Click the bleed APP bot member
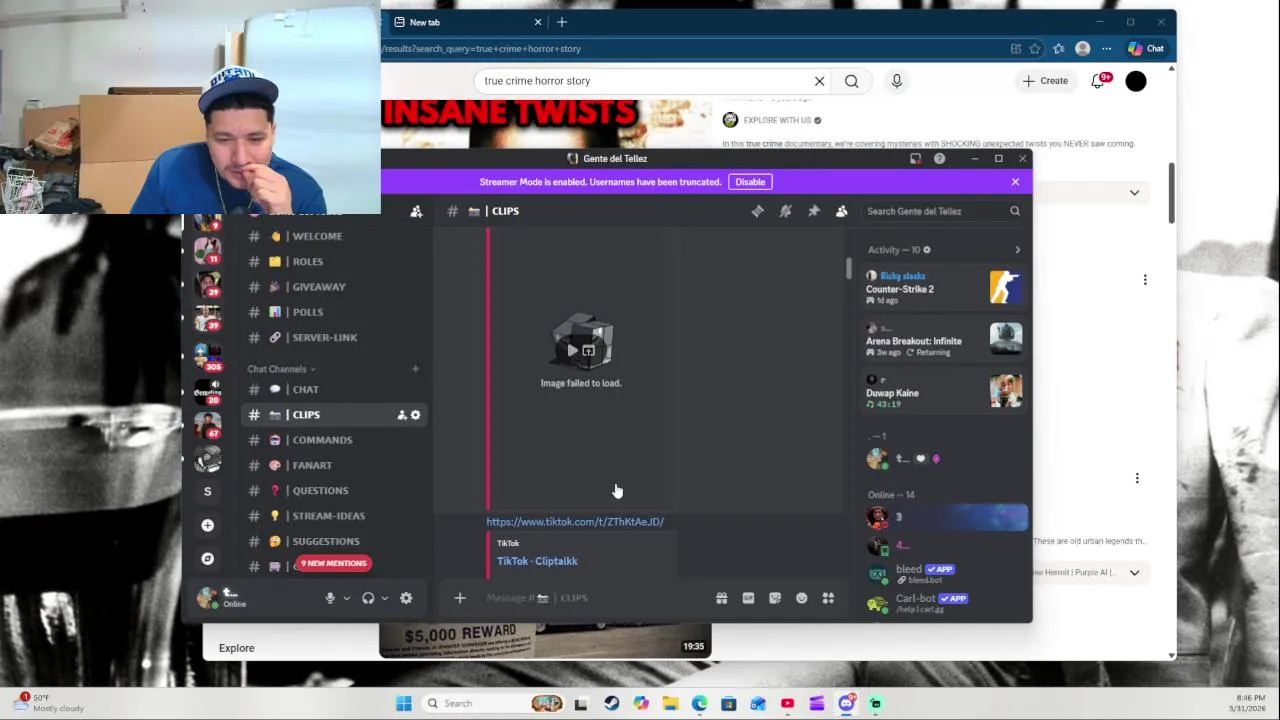 coord(944,574)
